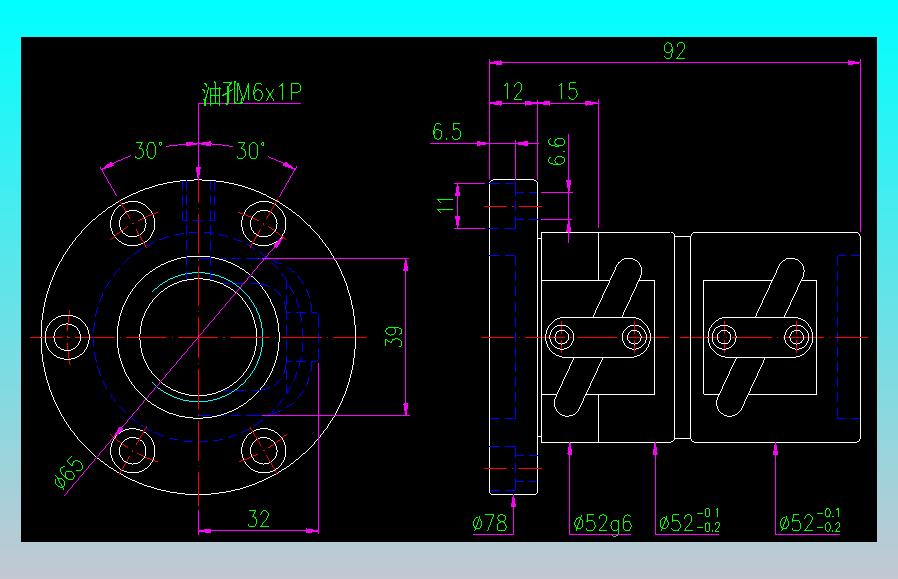Click the 12 flange width dimension
898x579 pixels.
(513, 92)
